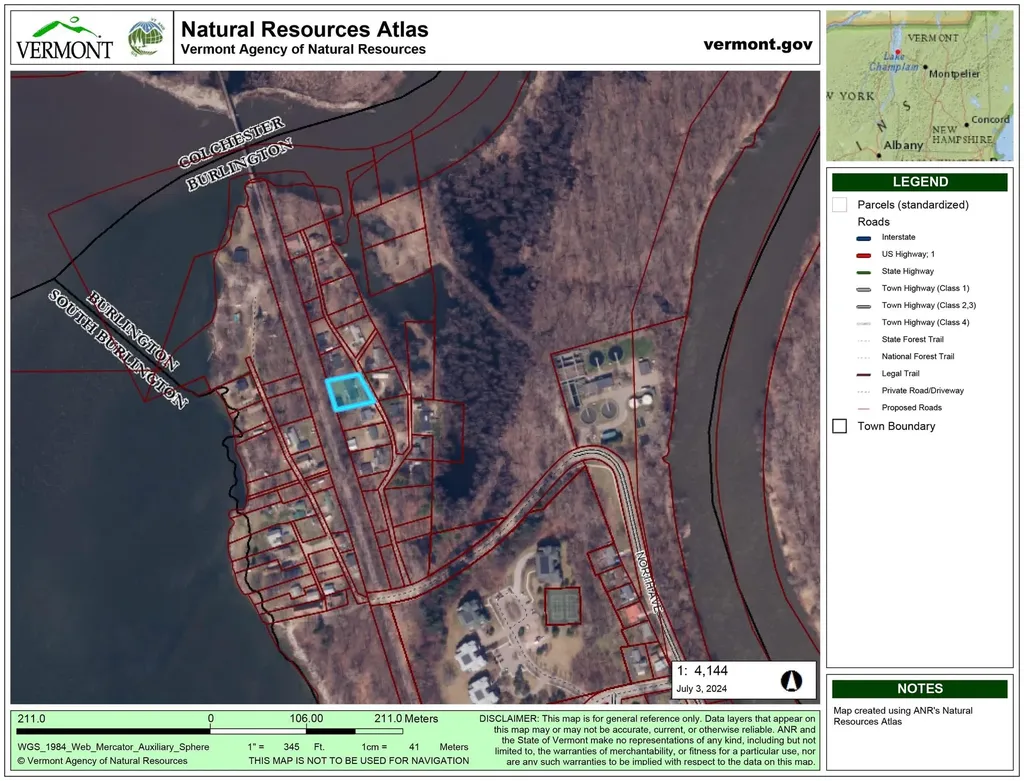Click the NOTES panel header

919,689
